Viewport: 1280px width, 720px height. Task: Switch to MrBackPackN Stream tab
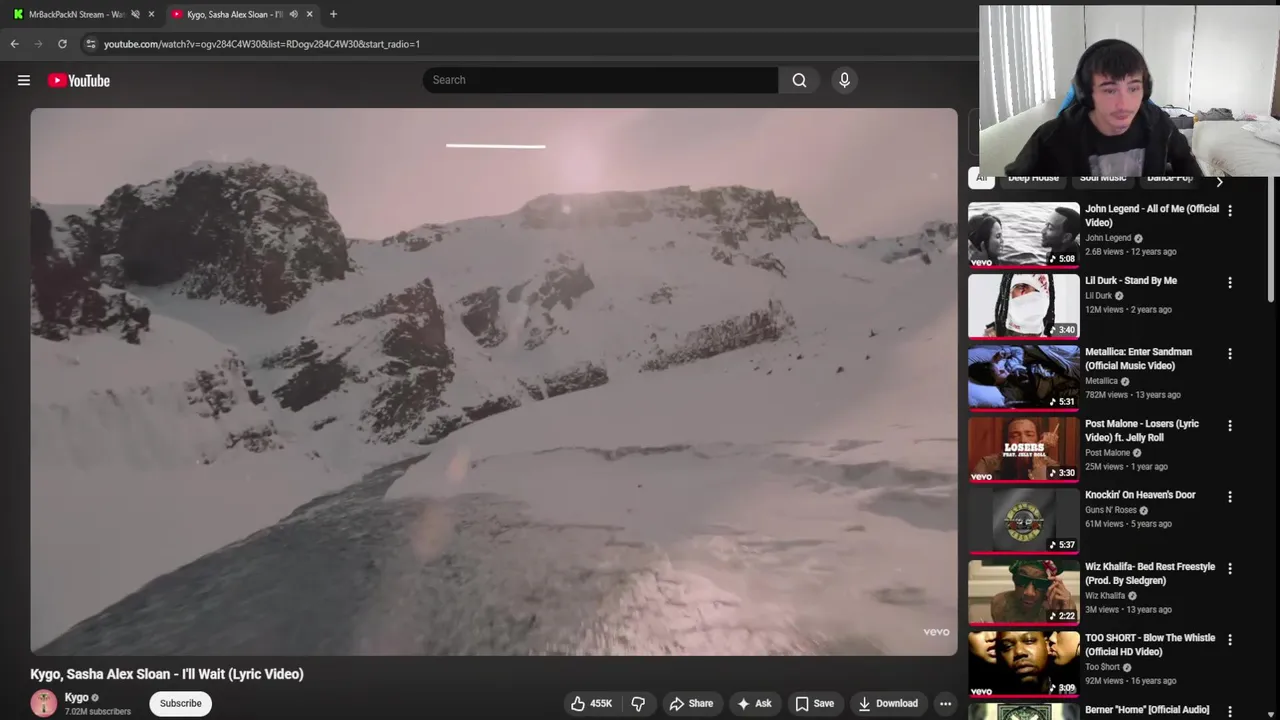click(76, 14)
